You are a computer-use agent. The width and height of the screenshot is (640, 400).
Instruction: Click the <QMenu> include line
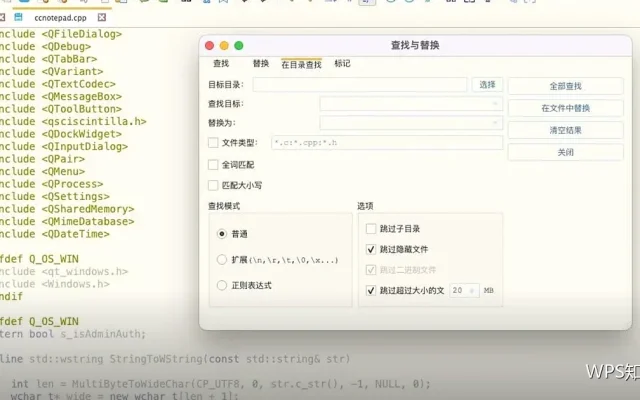(42, 171)
